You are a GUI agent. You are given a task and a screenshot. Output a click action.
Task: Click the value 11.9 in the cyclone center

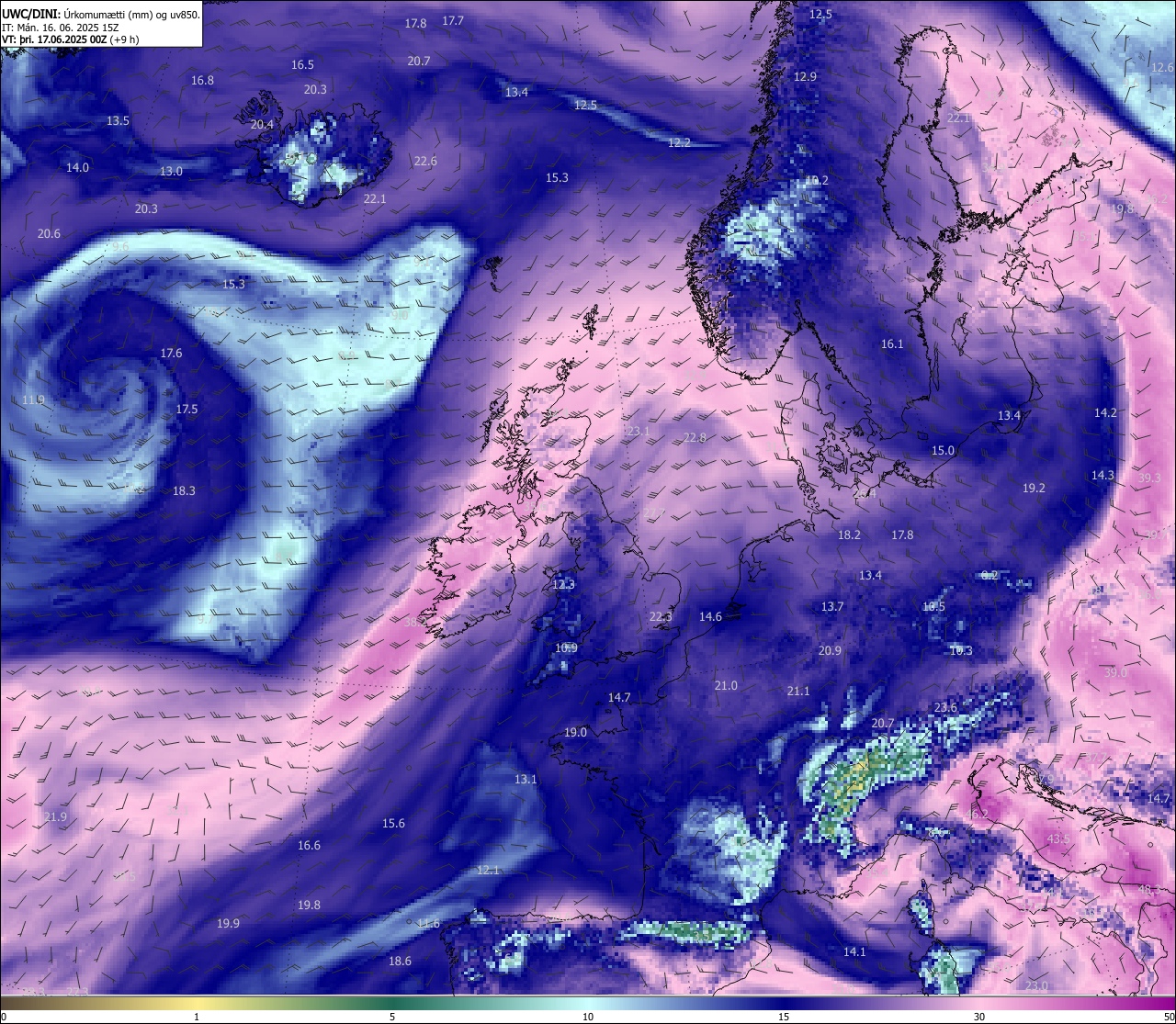pos(33,399)
